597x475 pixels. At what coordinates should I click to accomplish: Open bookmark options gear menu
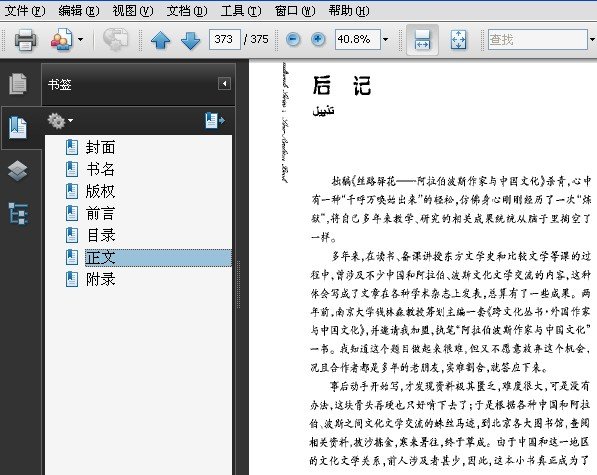(60, 121)
